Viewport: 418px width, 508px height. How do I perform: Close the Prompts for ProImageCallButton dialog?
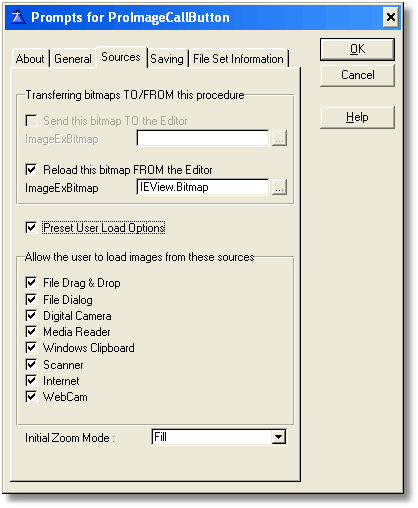coord(390,17)
